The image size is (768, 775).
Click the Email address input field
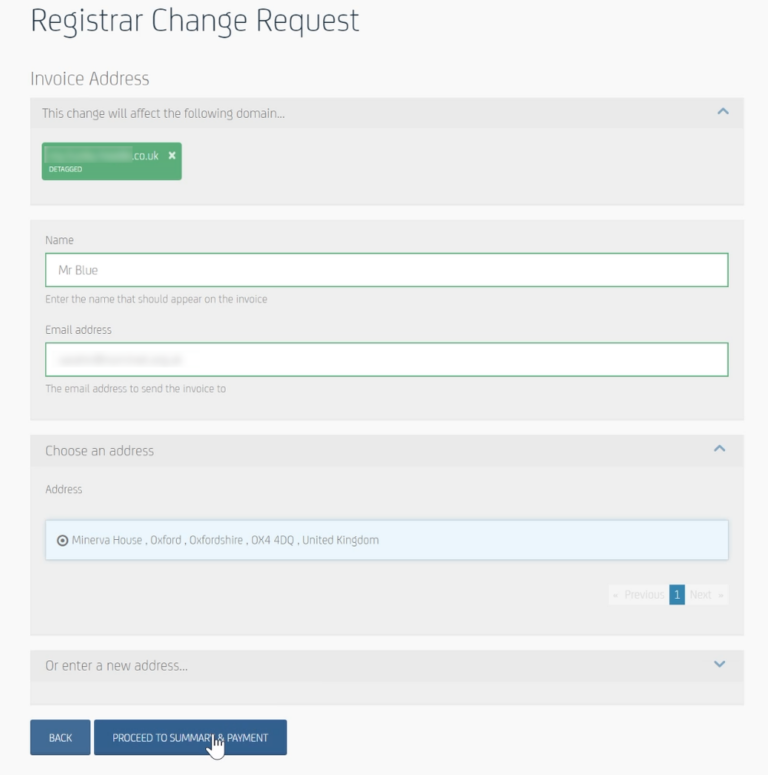pos(386,359)
